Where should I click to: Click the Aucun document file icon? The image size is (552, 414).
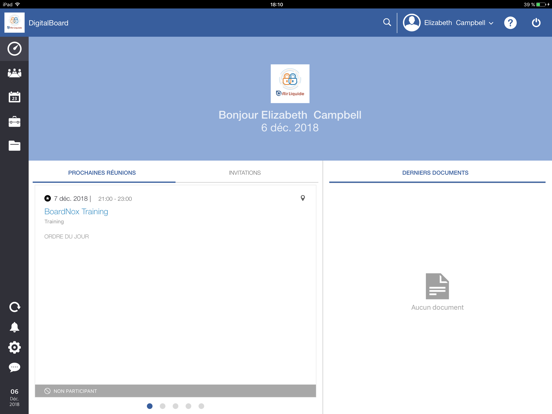[437, 286]
